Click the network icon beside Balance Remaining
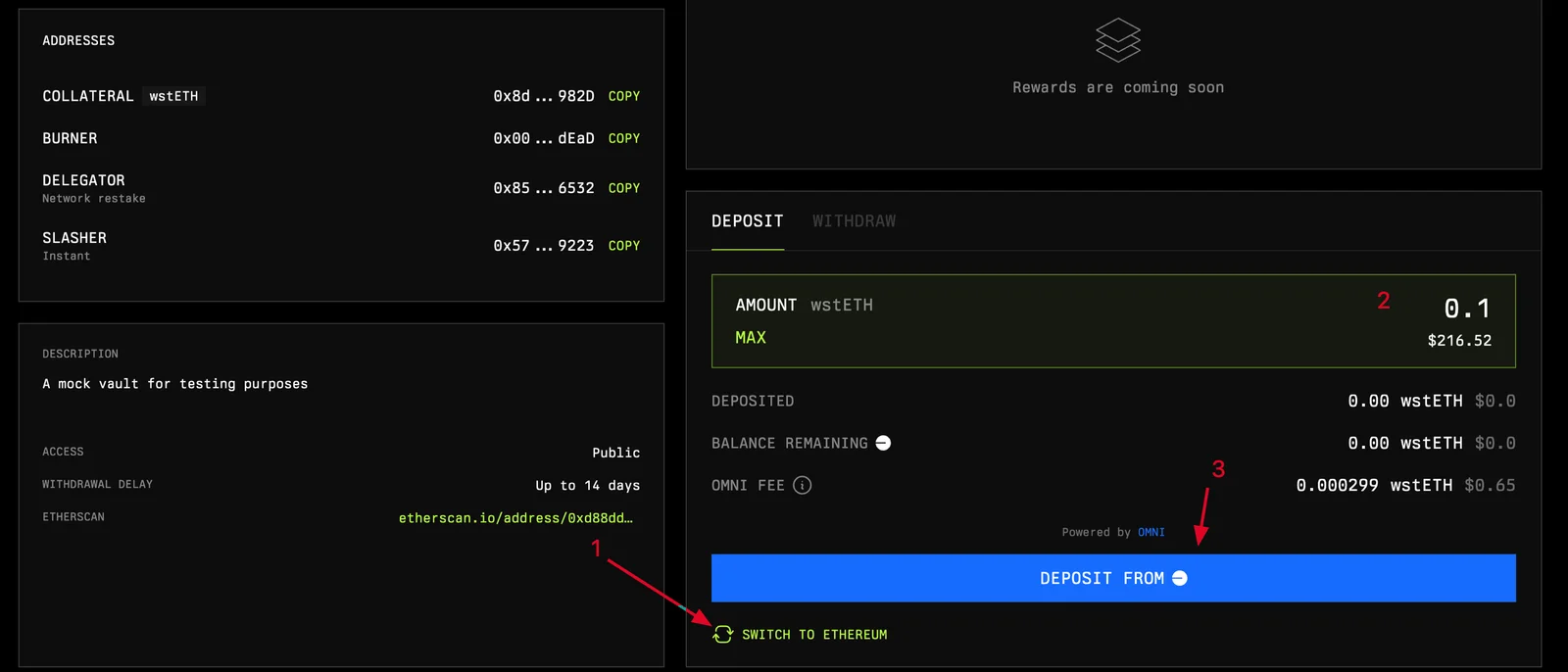This screenshot has width=1568, height=672. [x=883, y=443]
